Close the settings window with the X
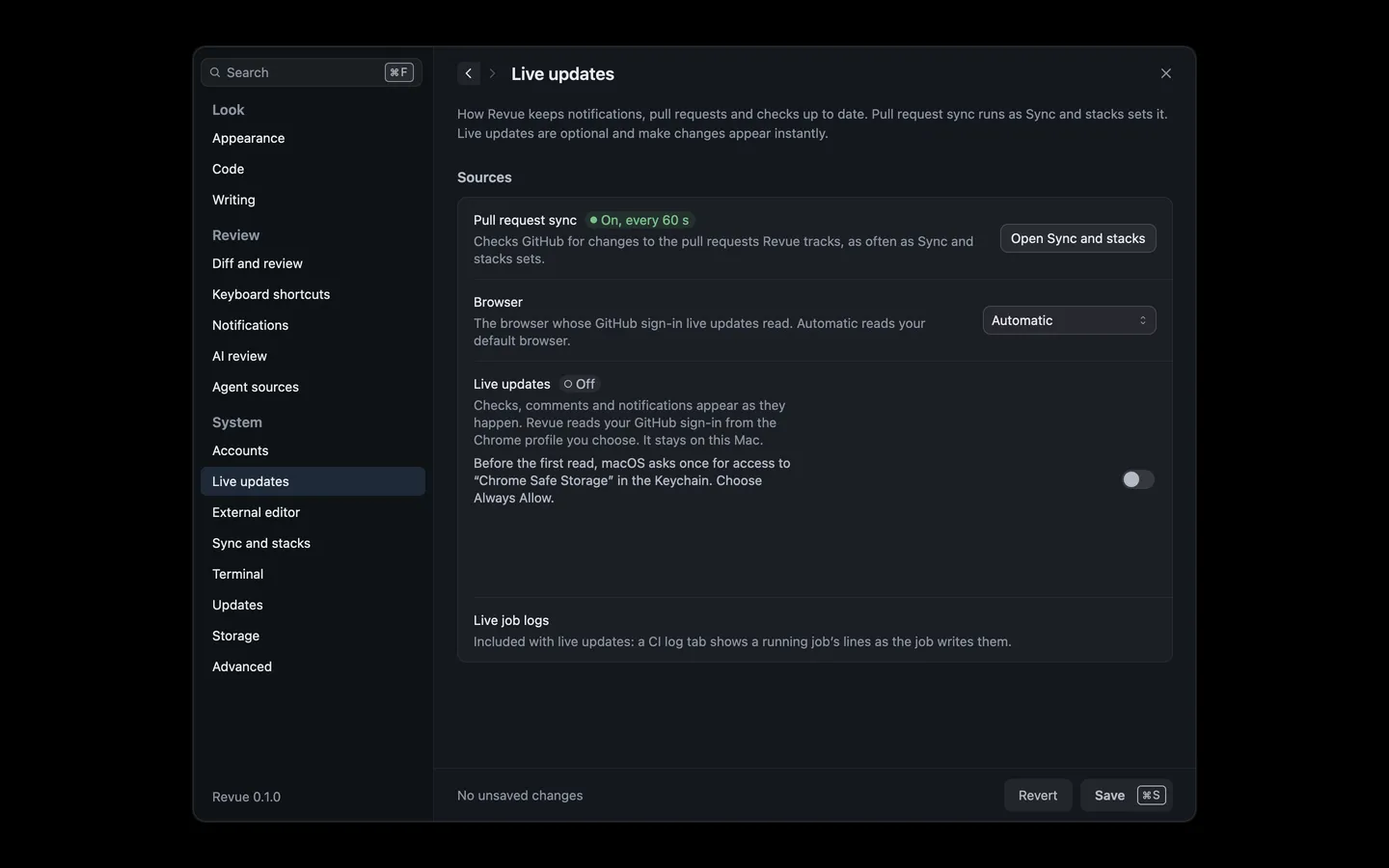Viewport: 1389px width, 868px height. [x=1166, y=73]
